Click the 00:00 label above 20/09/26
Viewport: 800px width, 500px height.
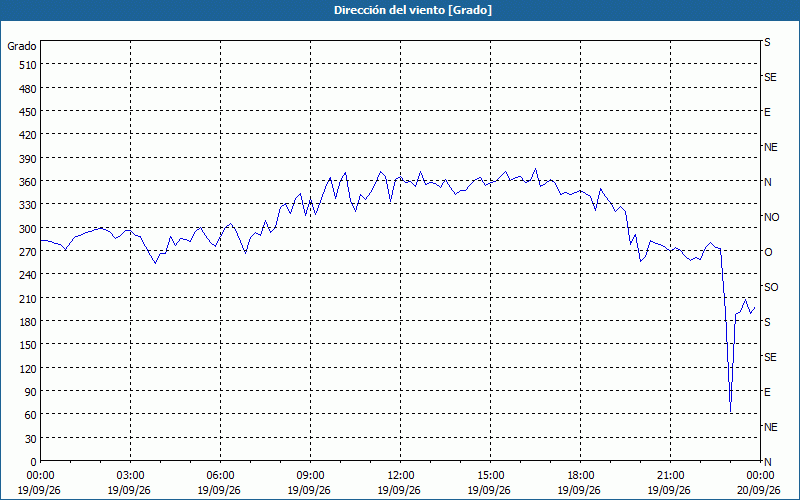pos(760,476)
